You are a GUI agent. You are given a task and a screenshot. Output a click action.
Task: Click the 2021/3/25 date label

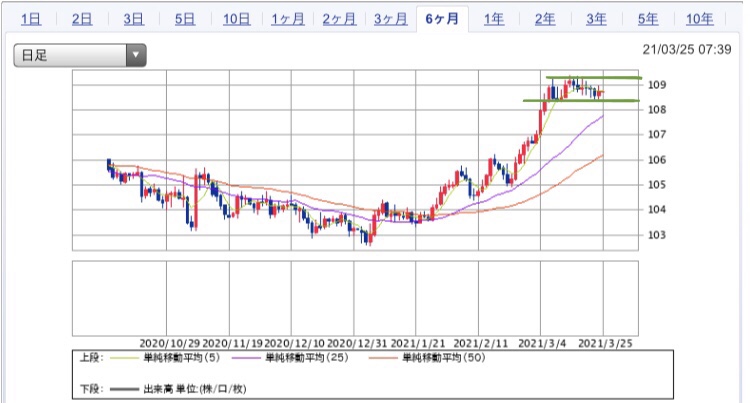(606, 343)
